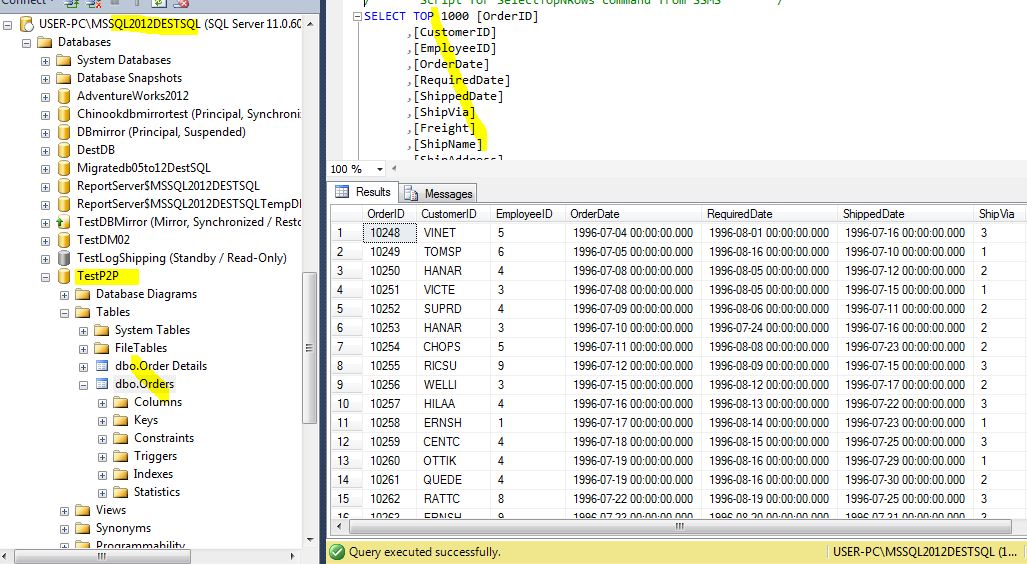Select row 5 header in results grid
The image size is (1027, 564).
[346, 309]
